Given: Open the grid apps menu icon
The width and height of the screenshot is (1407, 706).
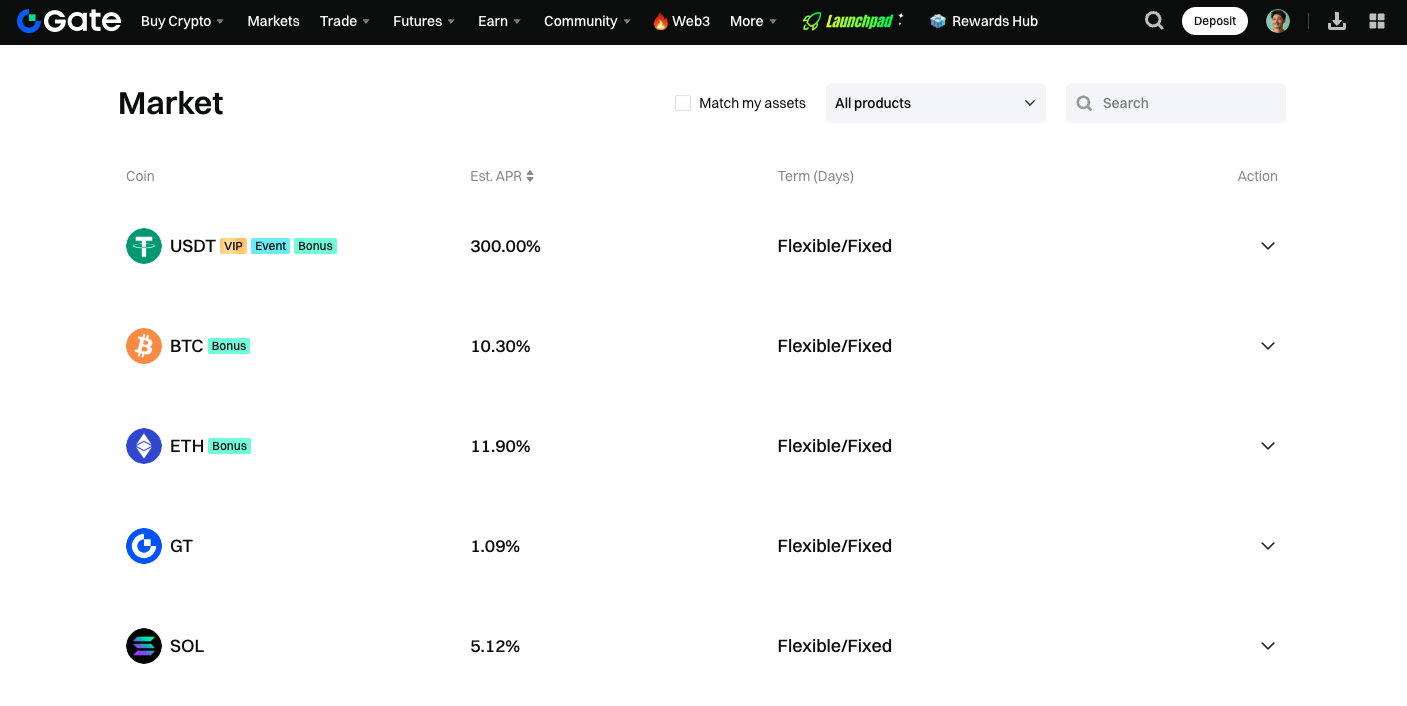Looking at the screenshot, I should point(1377,21).
